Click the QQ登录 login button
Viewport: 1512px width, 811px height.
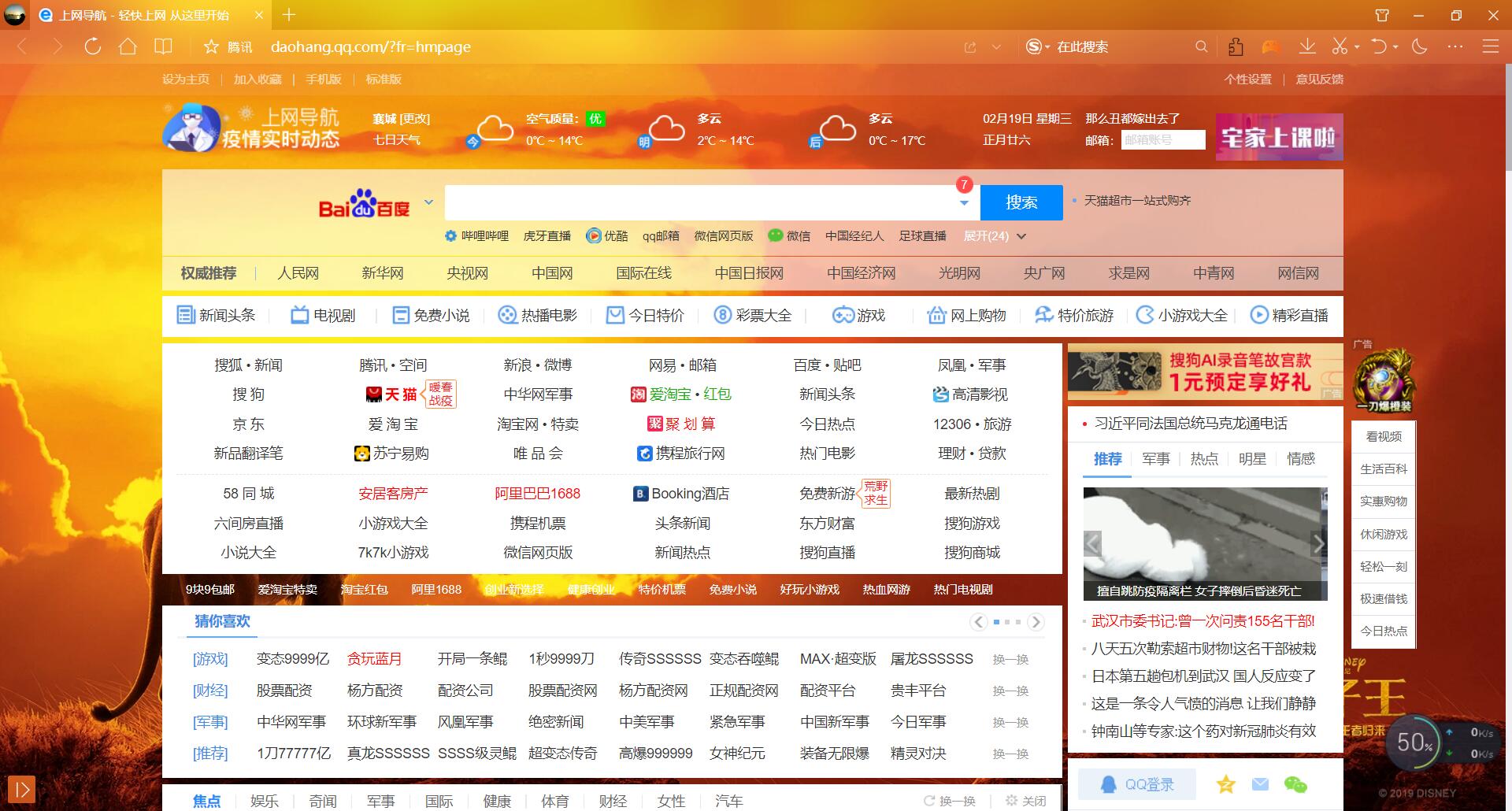pos(1136,784)
